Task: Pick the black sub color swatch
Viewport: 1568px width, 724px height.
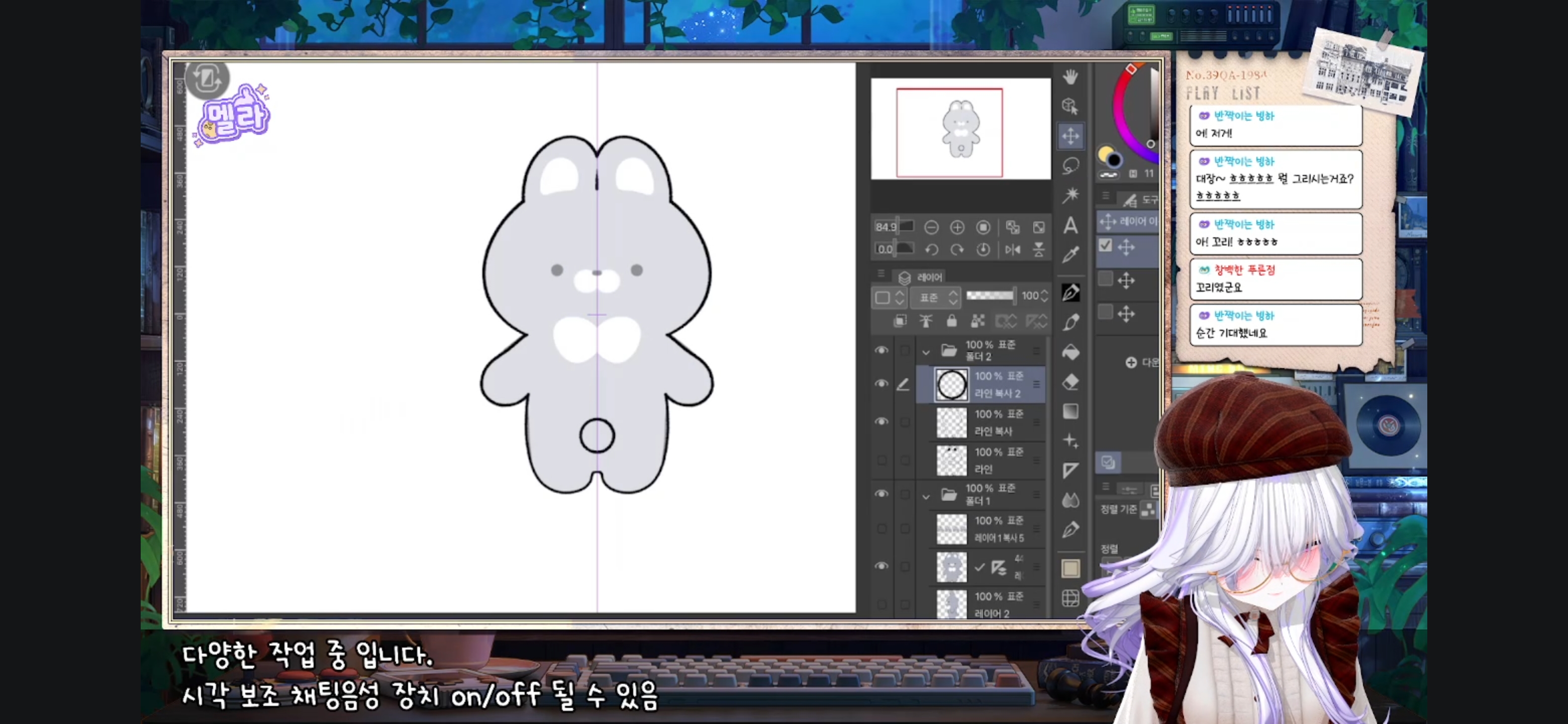Action: [1115, 161]
